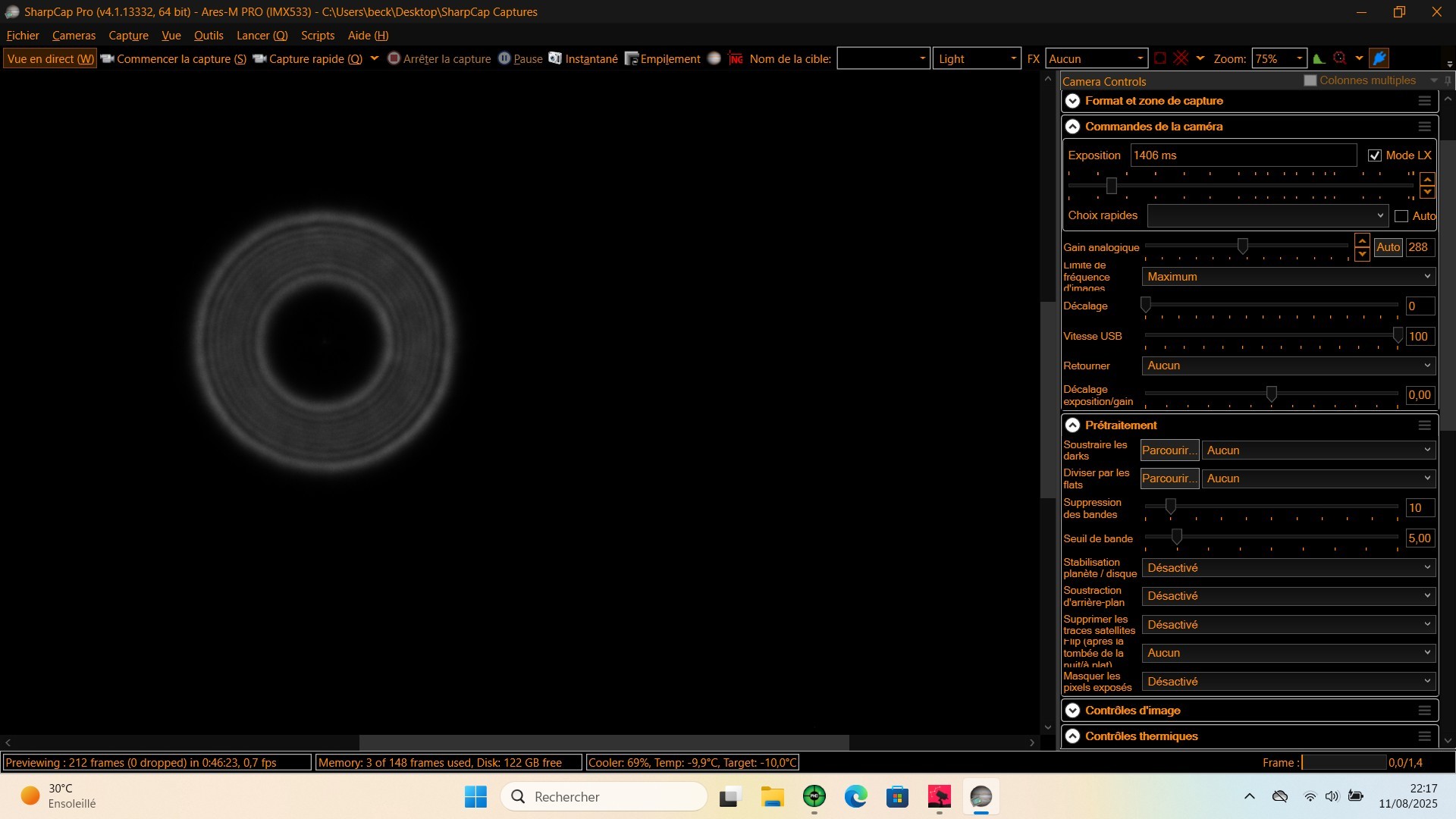Screen dimensions: 1456x819
Task: Open the Limite de fréquence Maximum dropdown
Action: [x=1288, y=277]
